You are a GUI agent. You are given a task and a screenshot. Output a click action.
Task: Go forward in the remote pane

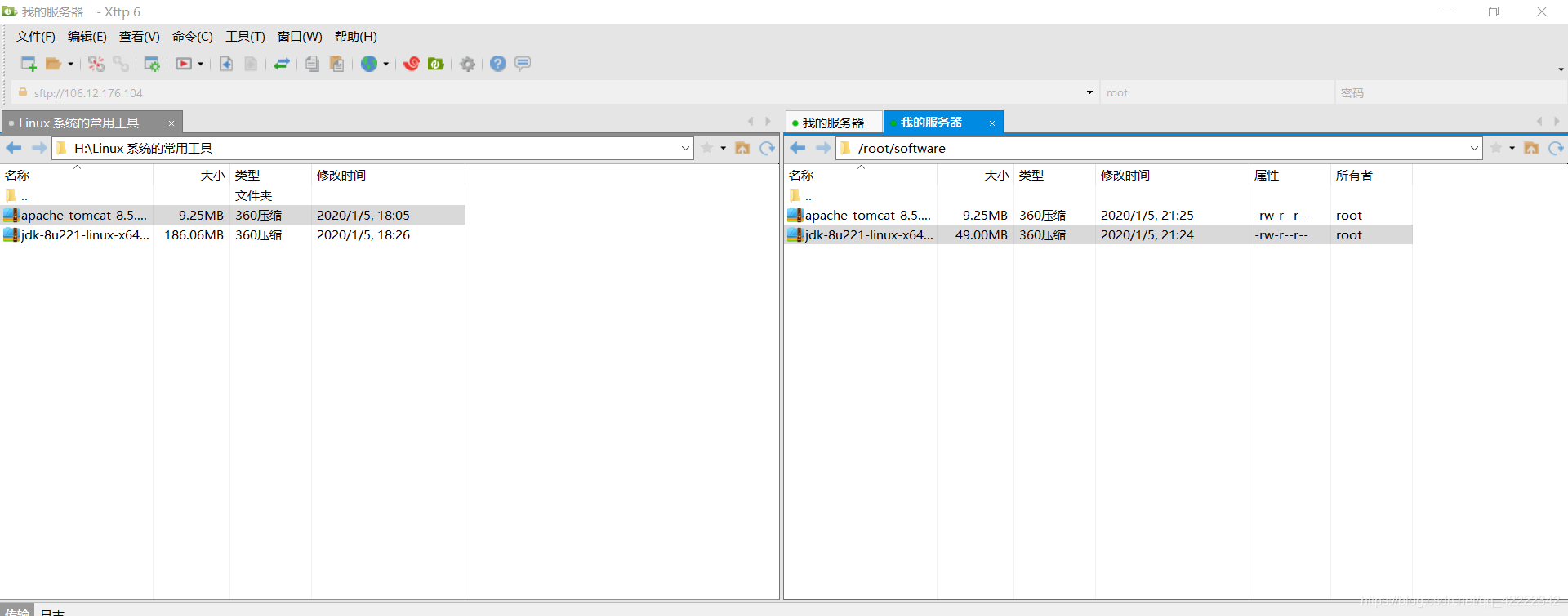click(823, 148)
